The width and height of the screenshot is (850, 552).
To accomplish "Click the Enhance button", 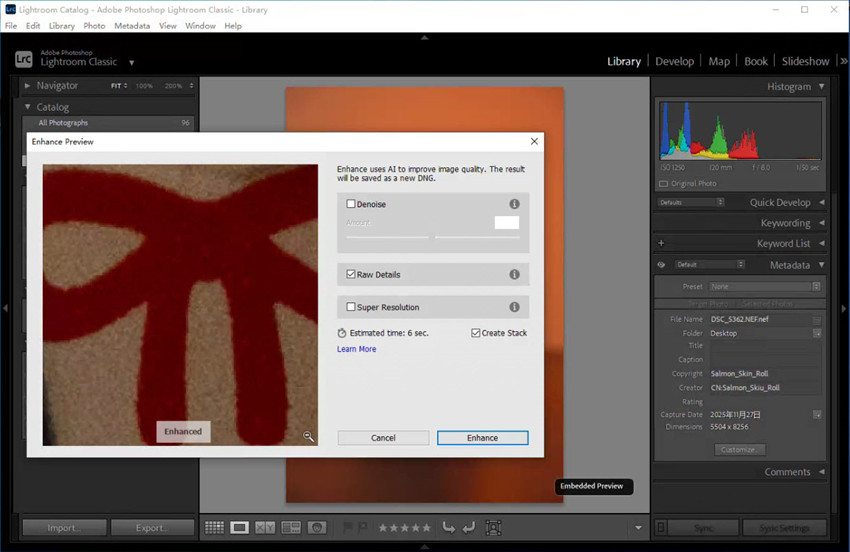I will pyautogui.click(x=482, y=438).
